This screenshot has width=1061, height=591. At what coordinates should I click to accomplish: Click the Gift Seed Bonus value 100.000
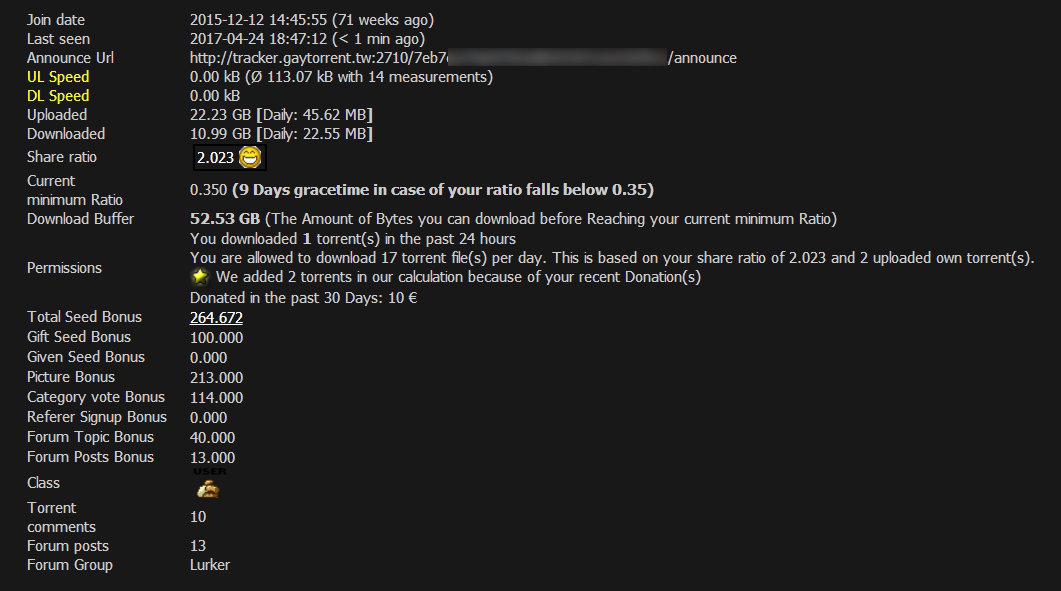pos(216,338)
